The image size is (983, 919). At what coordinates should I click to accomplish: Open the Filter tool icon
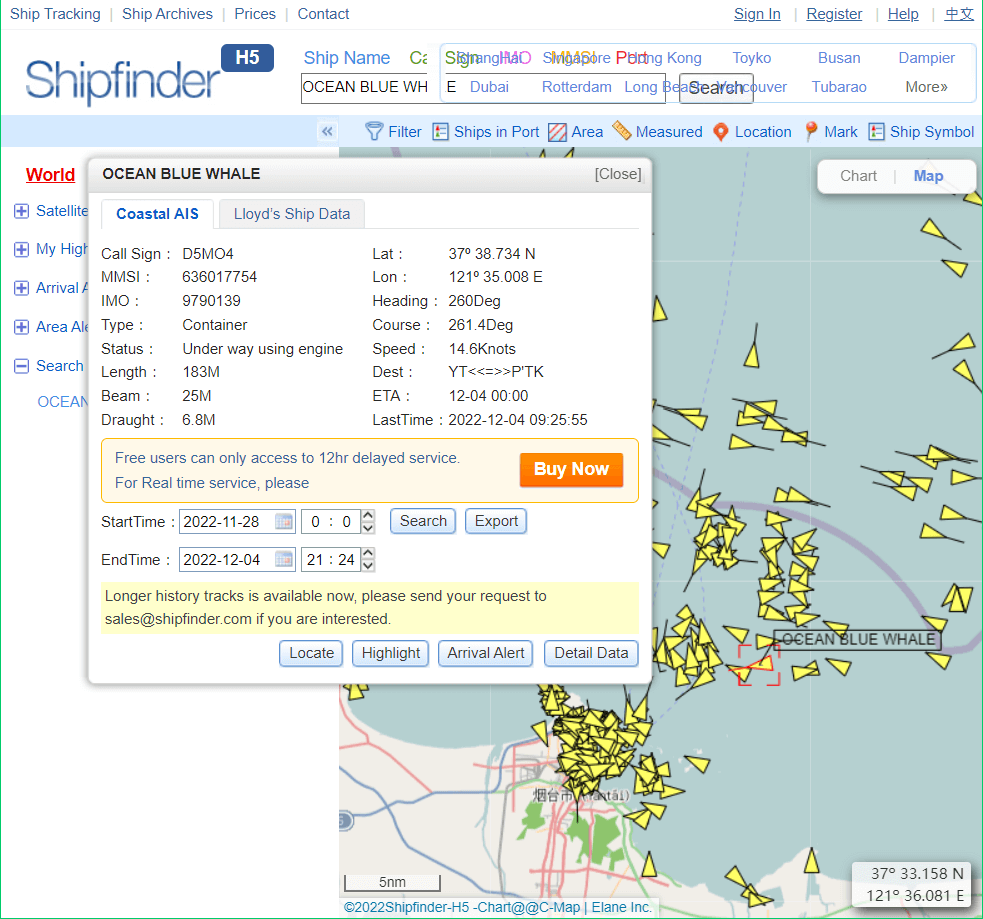[374, 132]
